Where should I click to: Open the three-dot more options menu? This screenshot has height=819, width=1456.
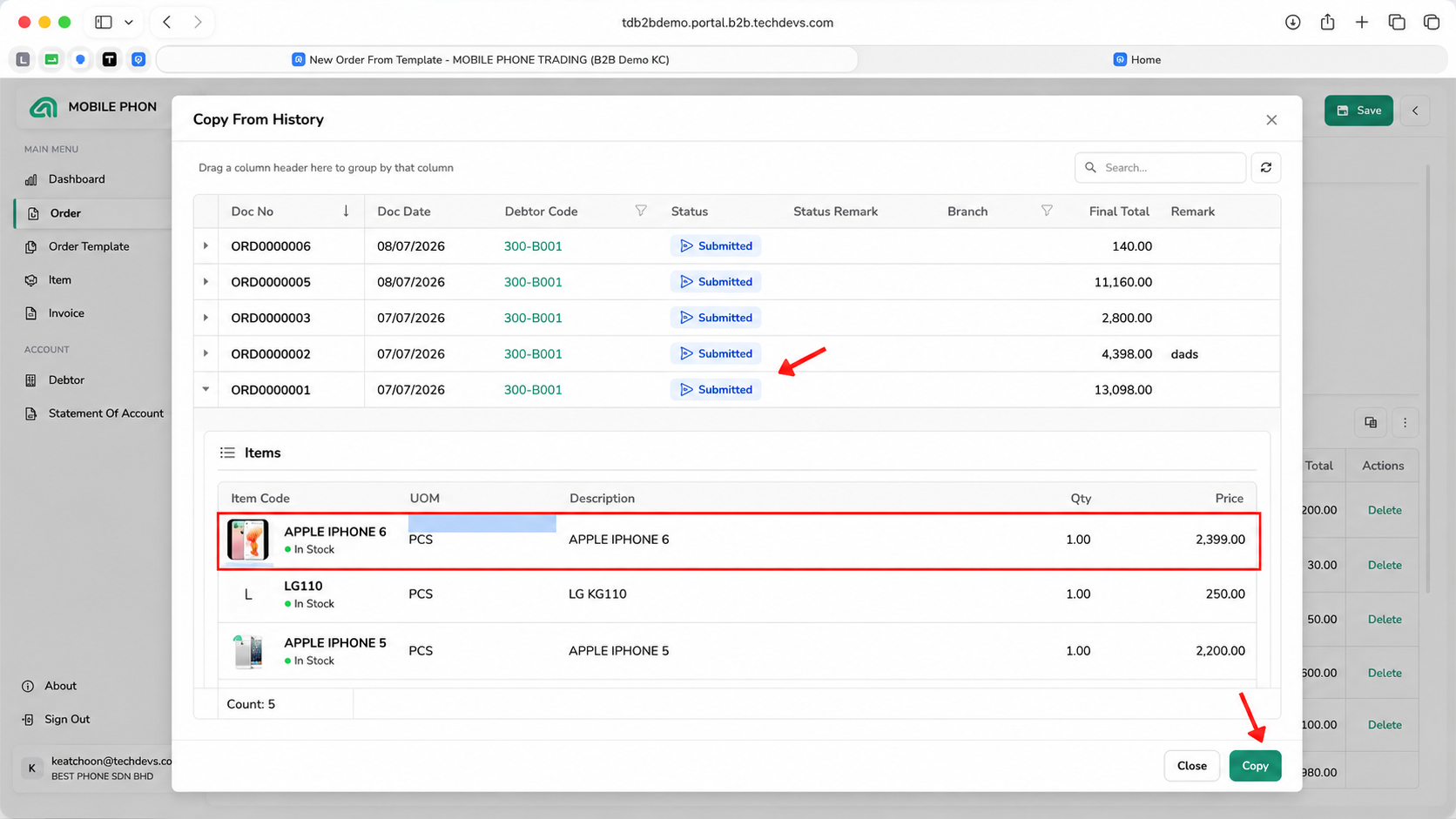click(x=1405, y=422)
